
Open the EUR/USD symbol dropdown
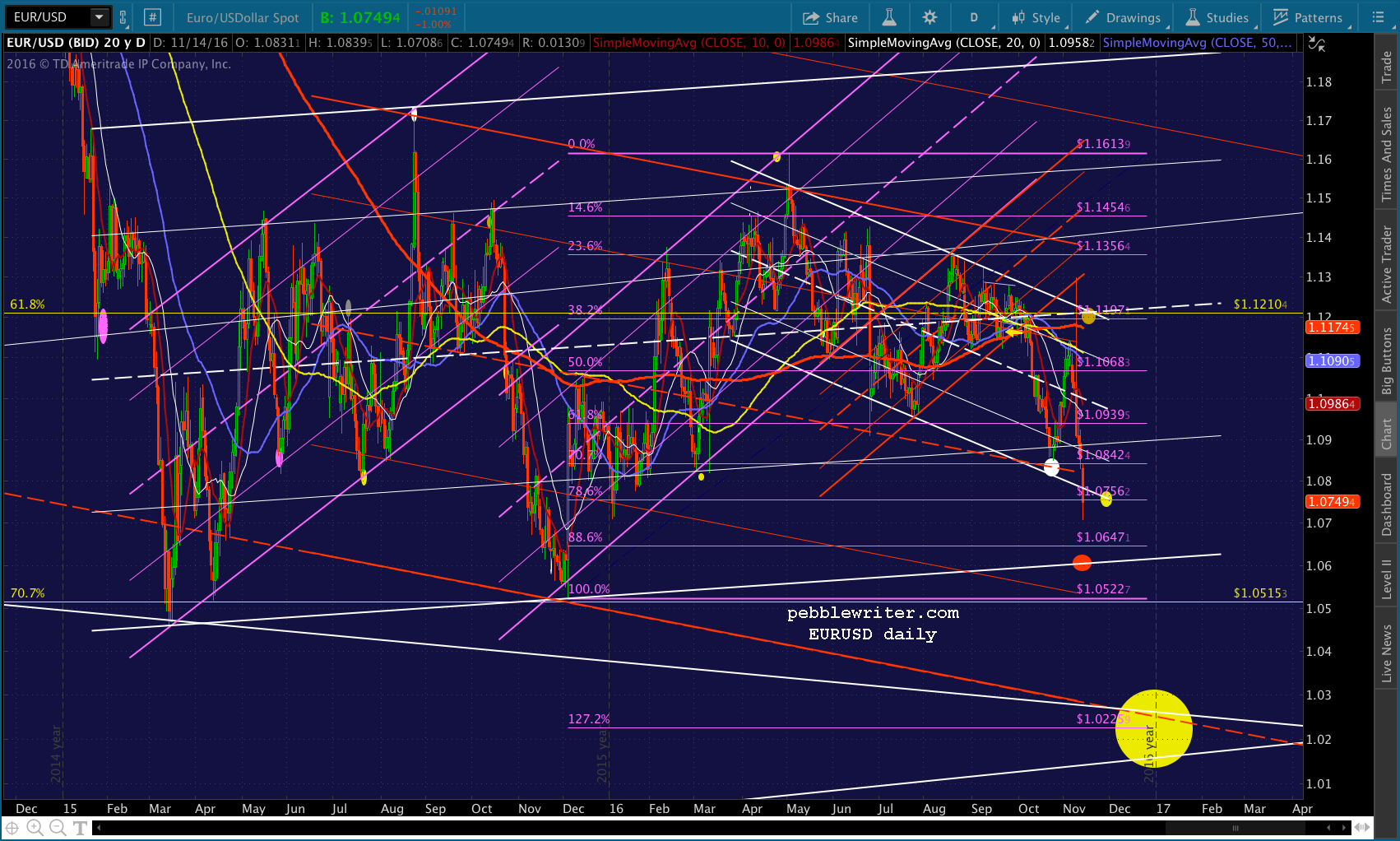click(100, 16)
